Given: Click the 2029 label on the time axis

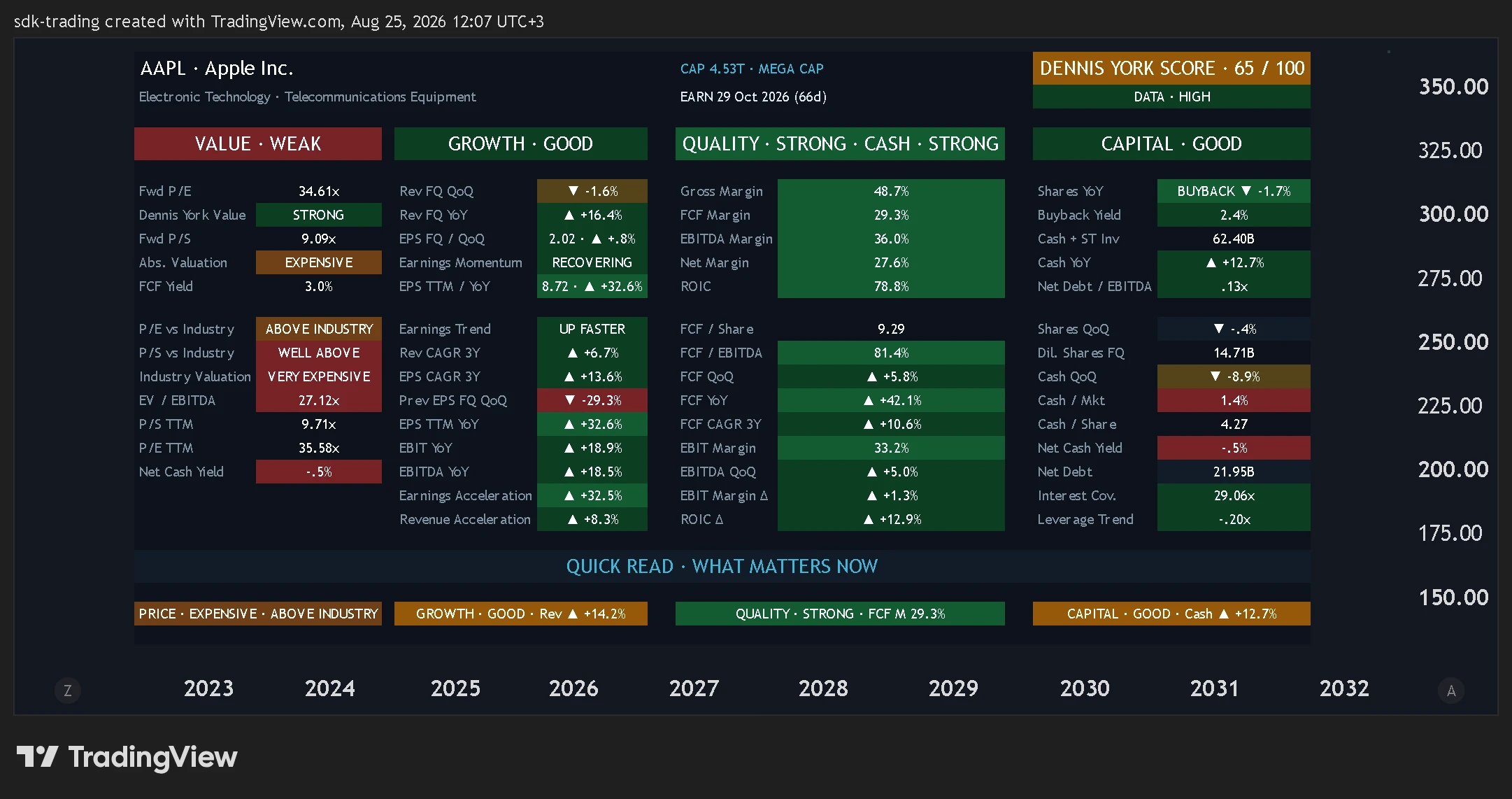Looking at the screenshot, I should [x=953, y=688].
